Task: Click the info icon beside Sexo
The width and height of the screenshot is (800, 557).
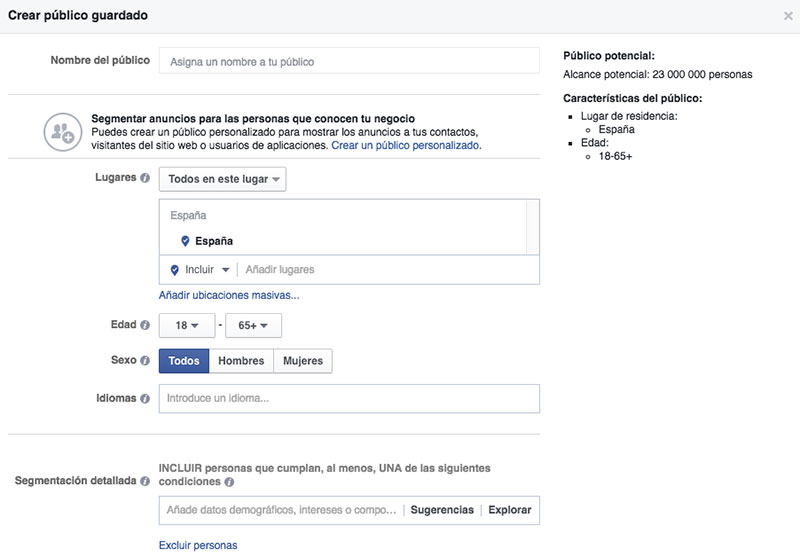Action: (145, 361)
